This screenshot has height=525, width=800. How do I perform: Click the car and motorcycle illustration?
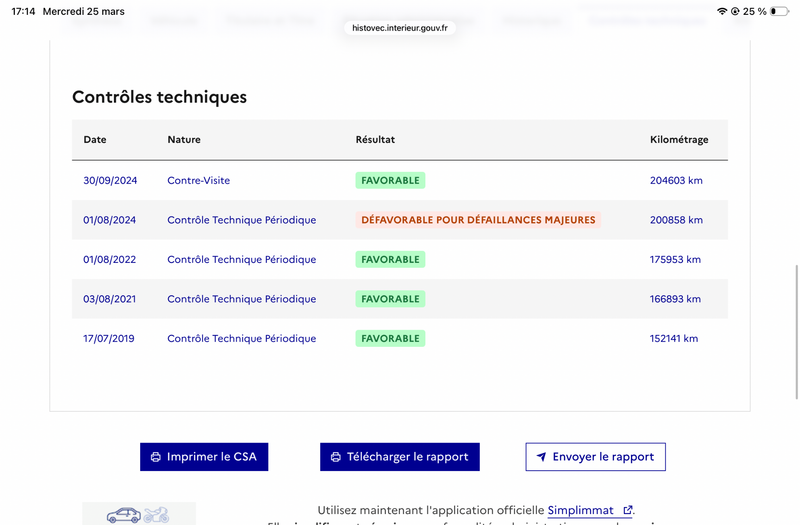[139, 514]
